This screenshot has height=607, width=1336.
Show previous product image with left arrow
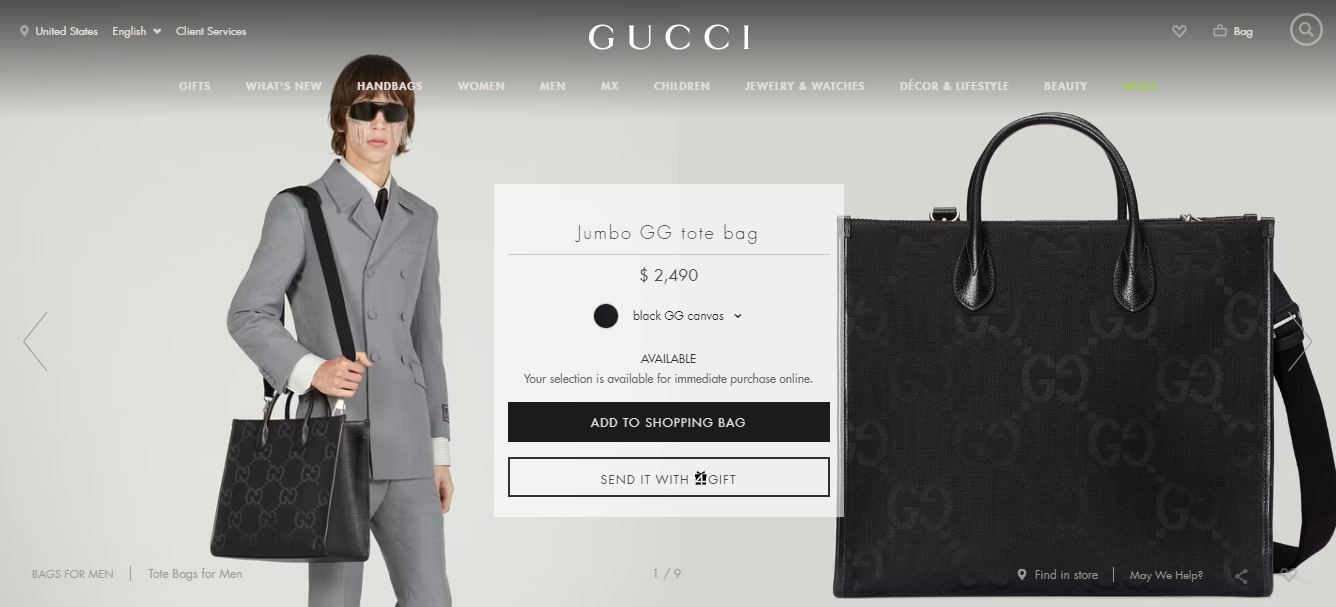point(35,341)
